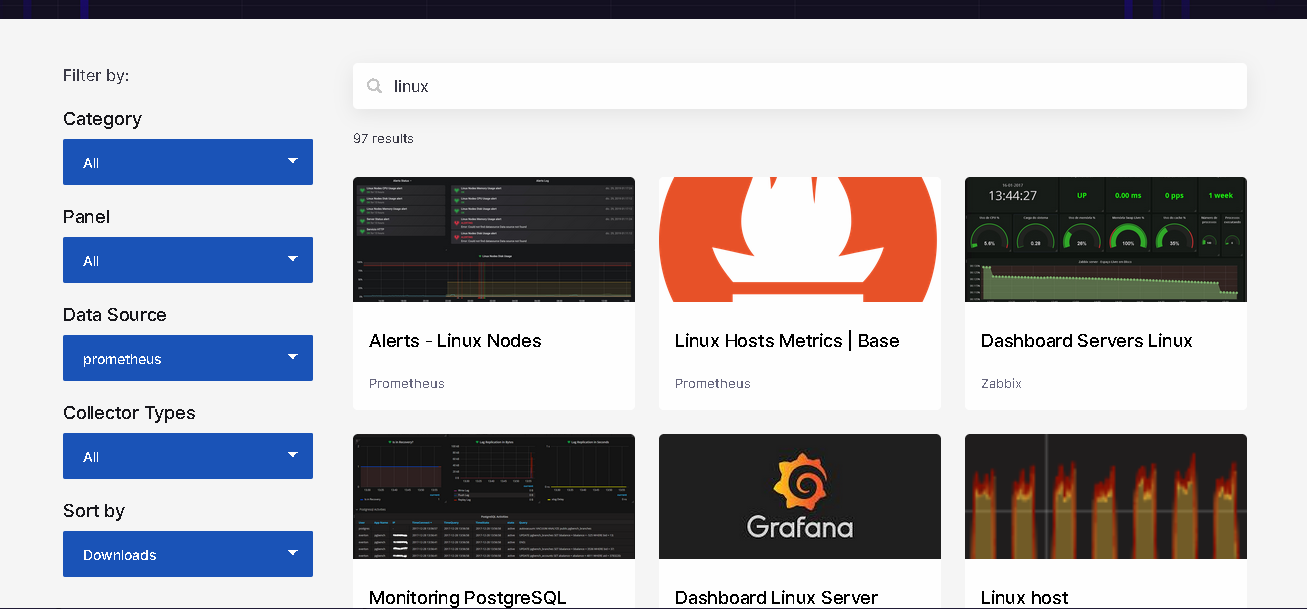Open the Monitoring PostgreSQL dashboard thumbnail
1307x609 pixels.
coord(494,496)
